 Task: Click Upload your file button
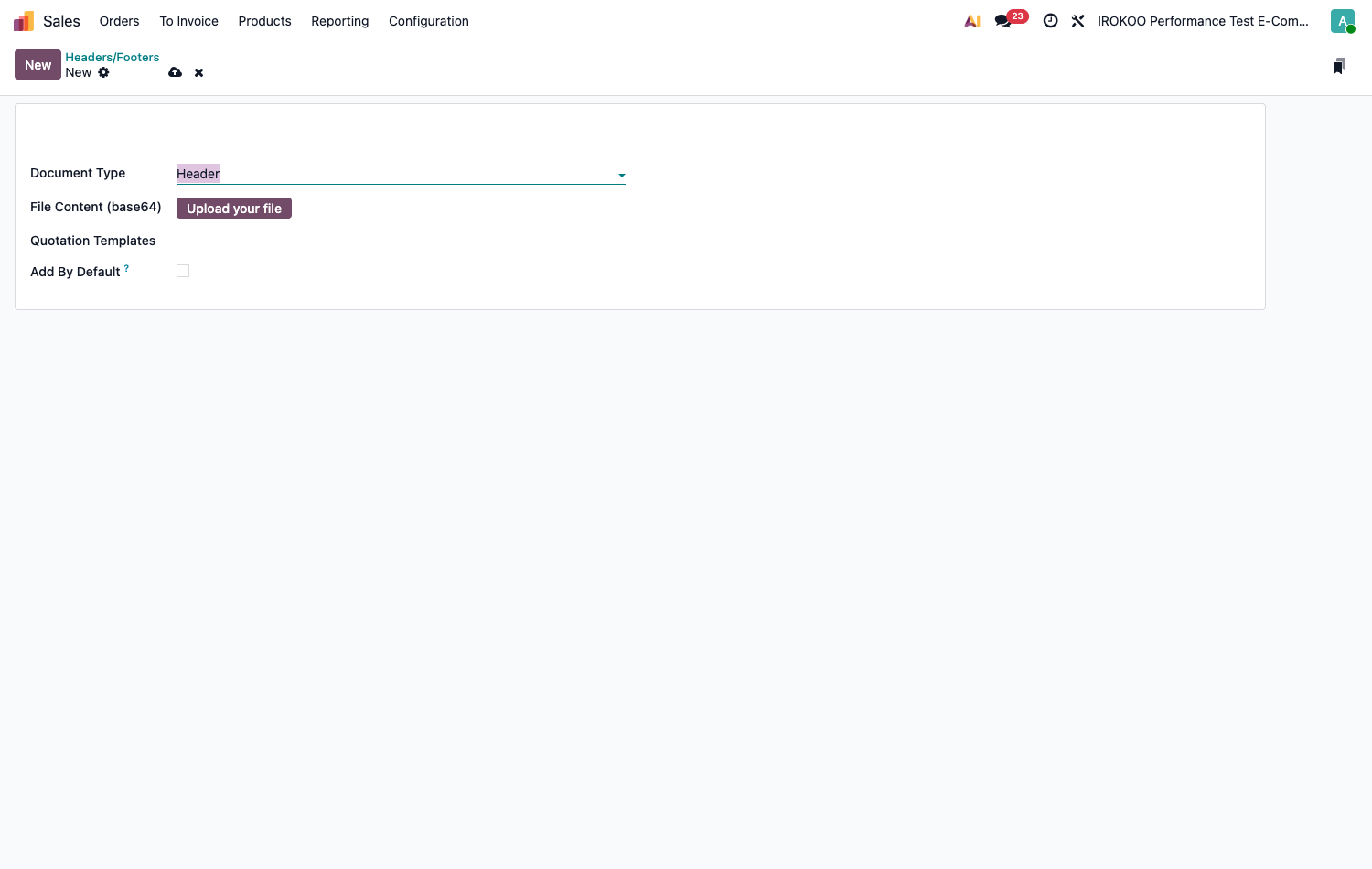(234, 209)
